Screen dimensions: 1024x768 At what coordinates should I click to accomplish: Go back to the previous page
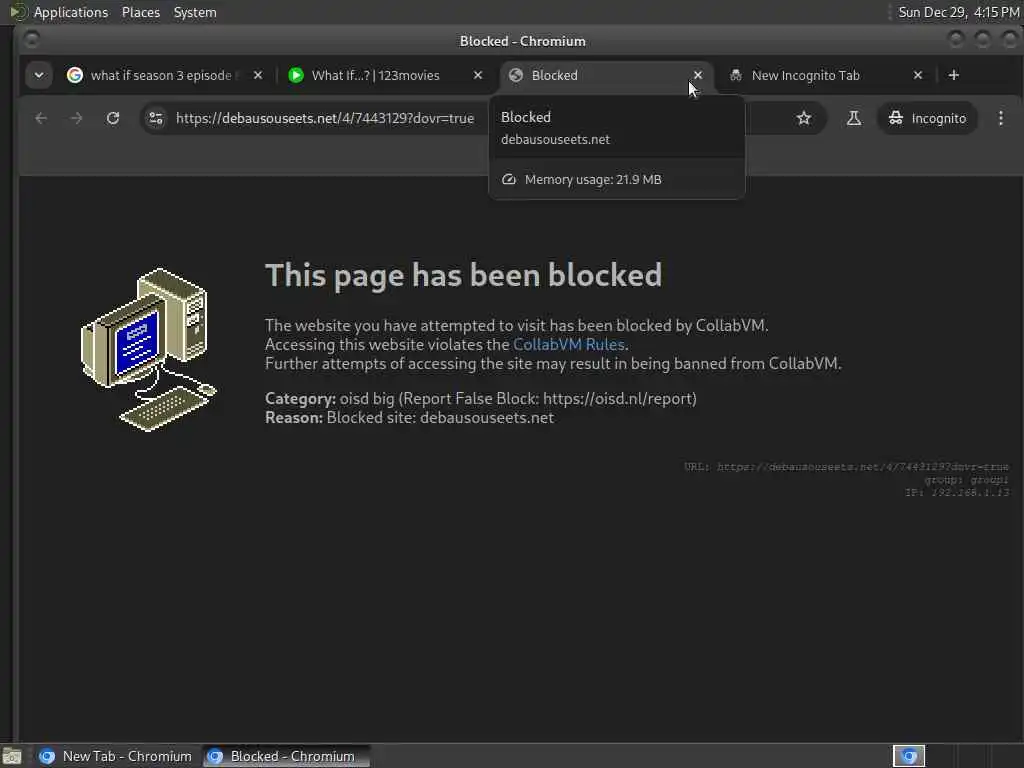point(41,118)
